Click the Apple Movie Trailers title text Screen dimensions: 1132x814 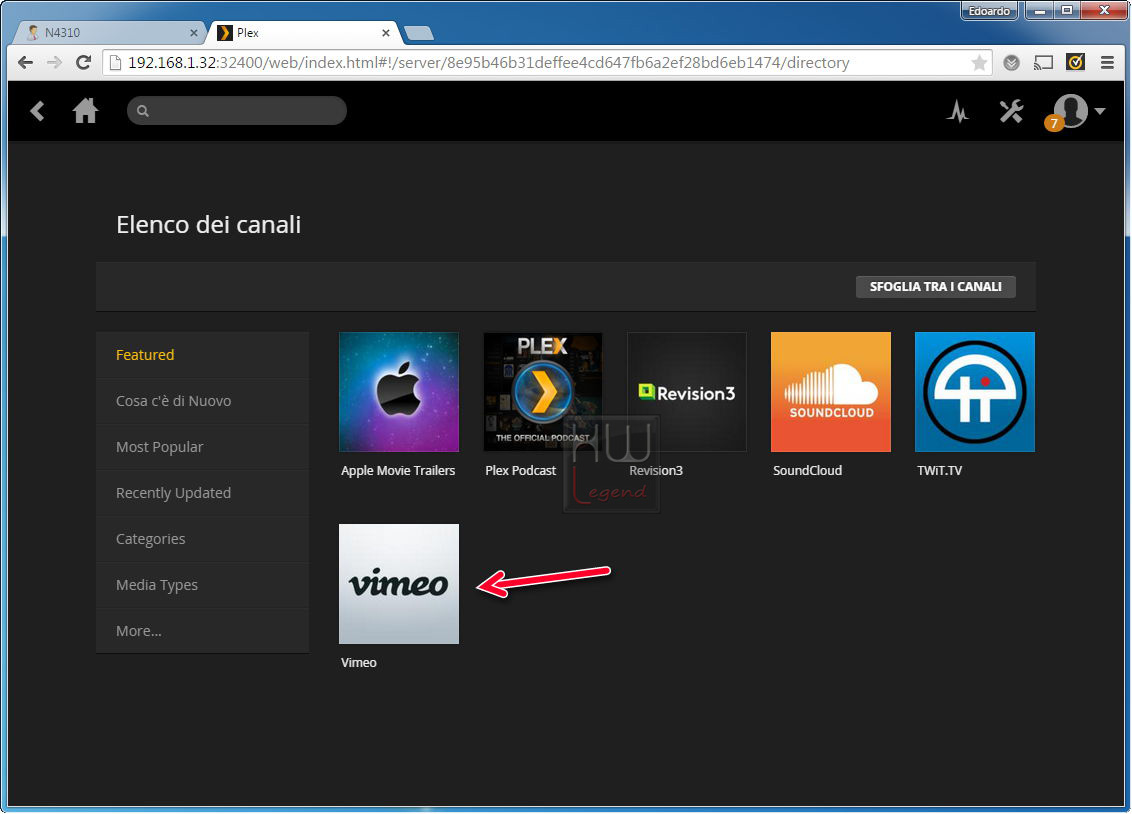coord(398,471)
